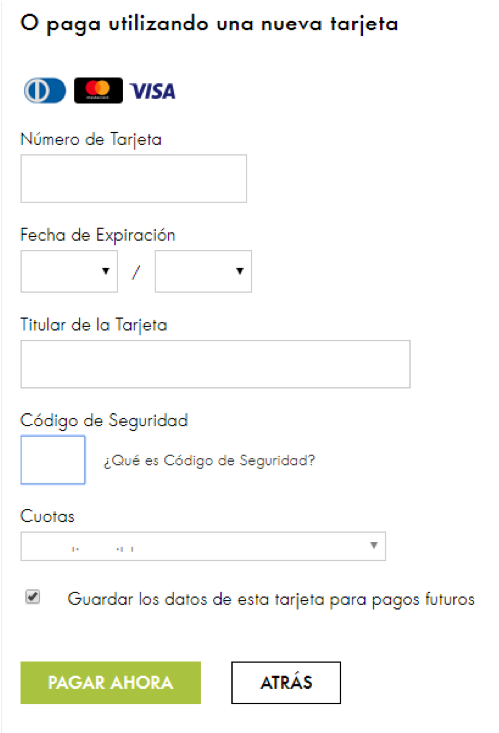499x733 pixels.
Task: Open the '¿Qué es Código de Seguridad?' link
Action: pyautogui.click(x=209, y=460)
